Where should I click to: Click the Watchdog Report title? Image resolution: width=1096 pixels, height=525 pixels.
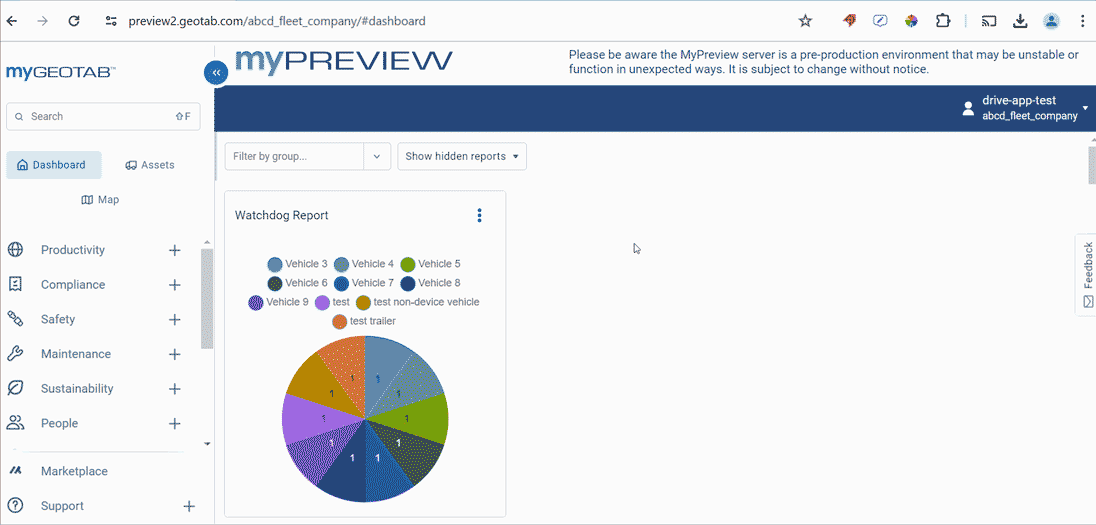(x=282, y=215)
